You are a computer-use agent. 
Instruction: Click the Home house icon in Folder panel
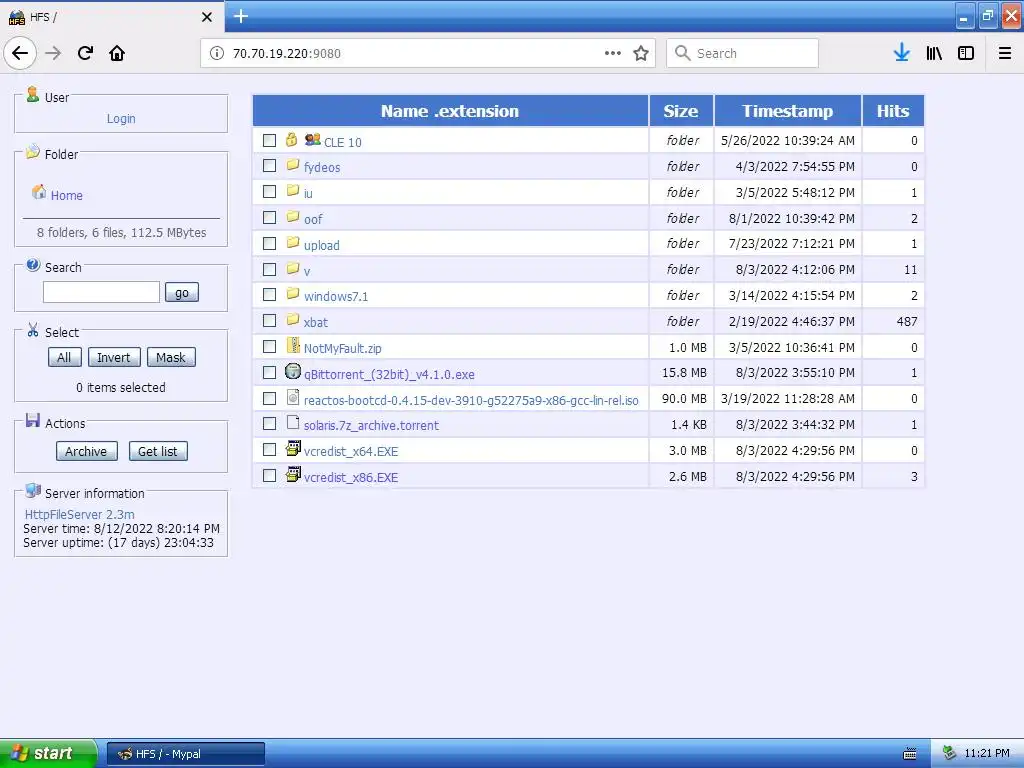pos(39,192)
